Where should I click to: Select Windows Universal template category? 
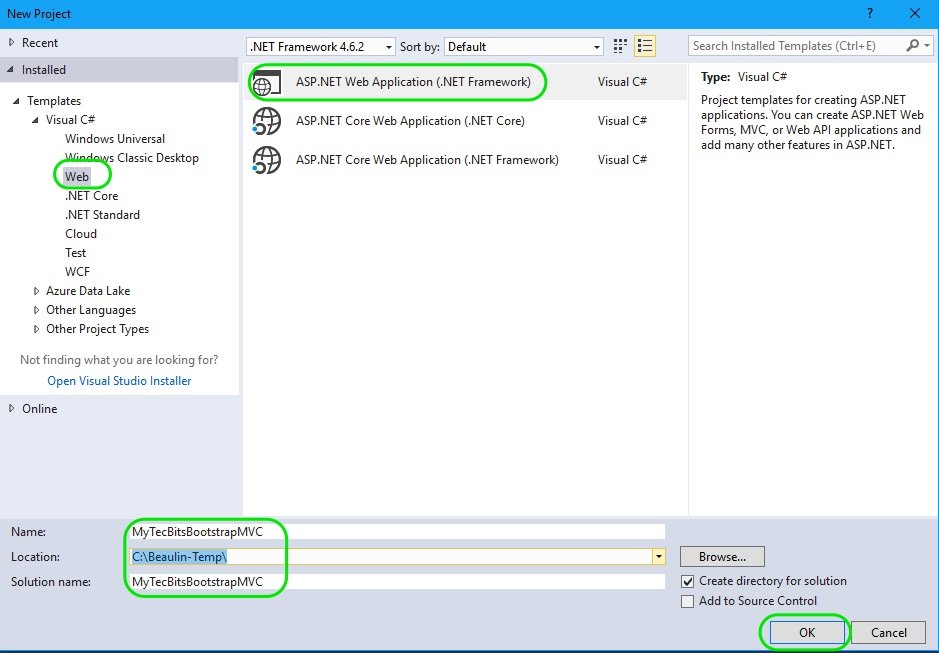point(115,139)
